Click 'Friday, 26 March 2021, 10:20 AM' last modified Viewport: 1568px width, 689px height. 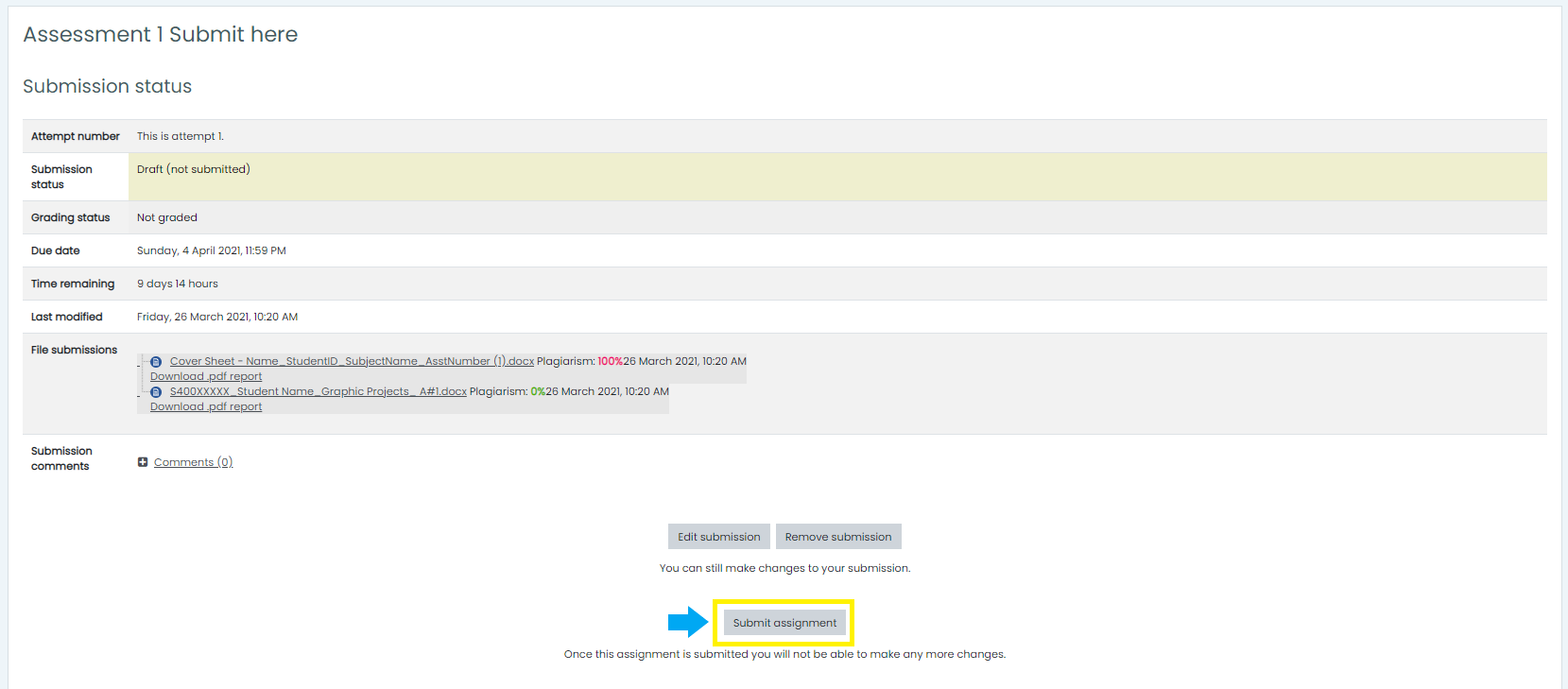pyautogui.click(x=217, y=317)
